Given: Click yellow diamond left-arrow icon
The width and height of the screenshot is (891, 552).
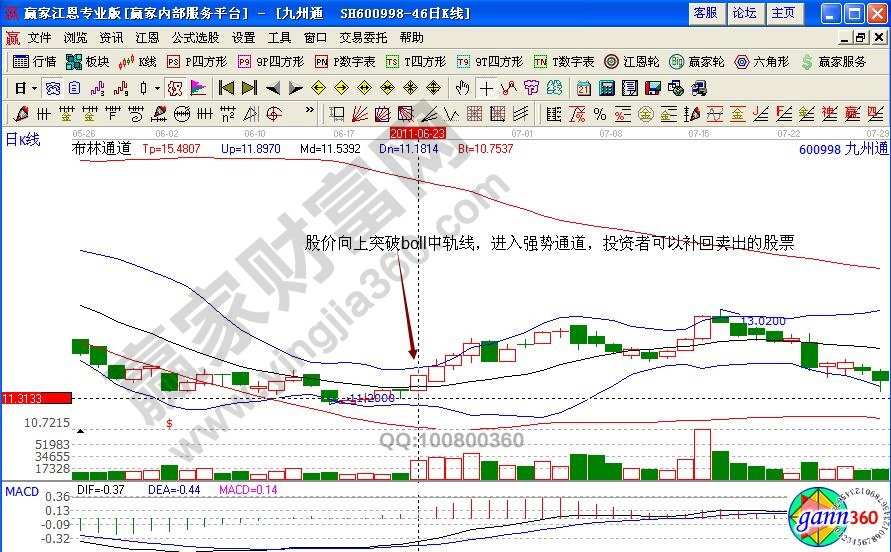Looking at the screenshot, I should [319, 88].
